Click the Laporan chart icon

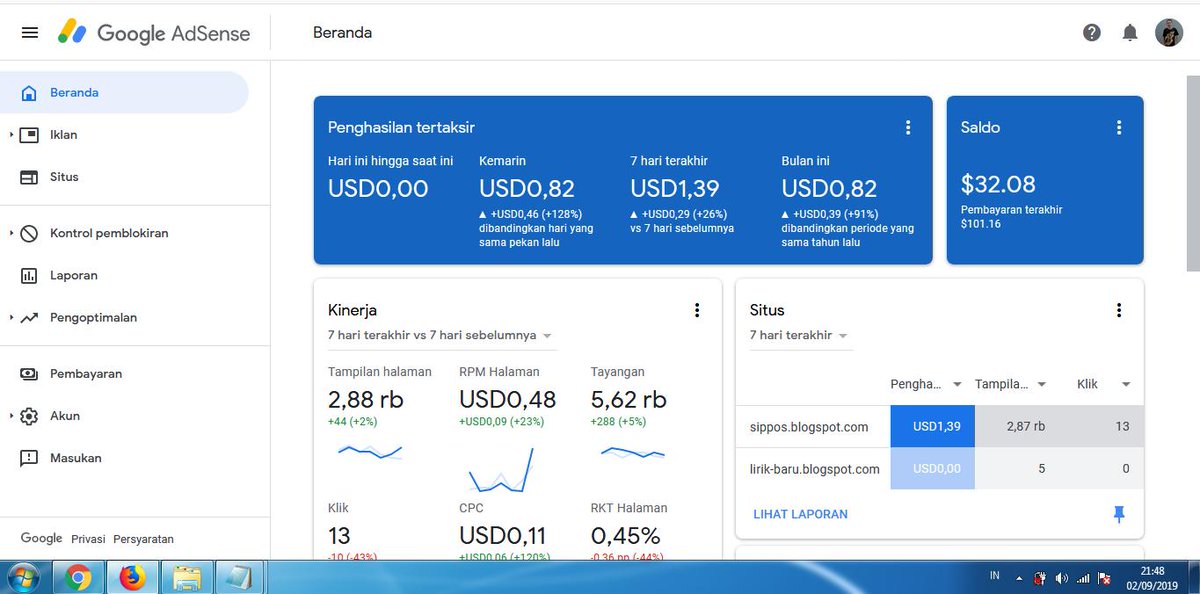[30, 275]
